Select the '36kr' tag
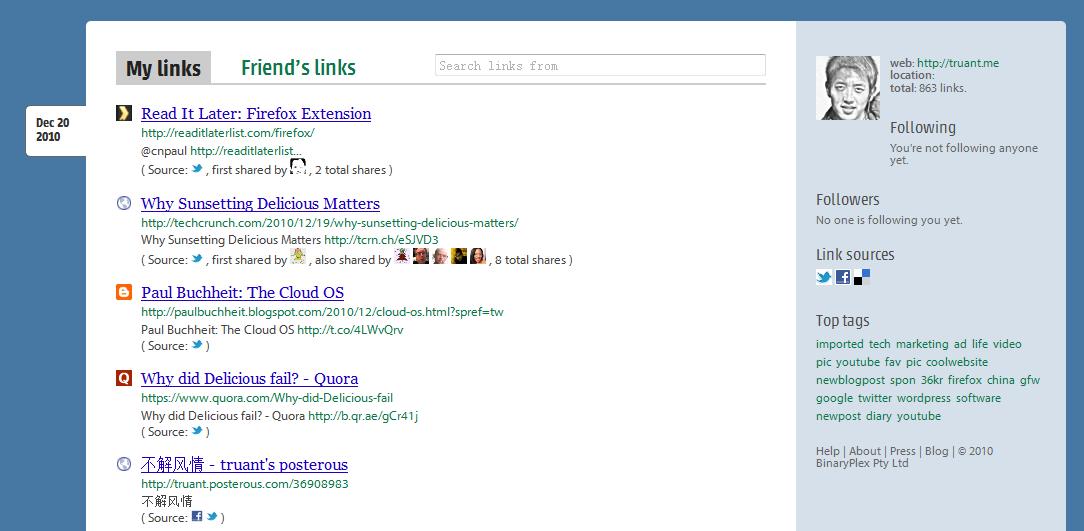Viewport: 1084px width, 531px height. pyautogui.click(x=931, y=380)
